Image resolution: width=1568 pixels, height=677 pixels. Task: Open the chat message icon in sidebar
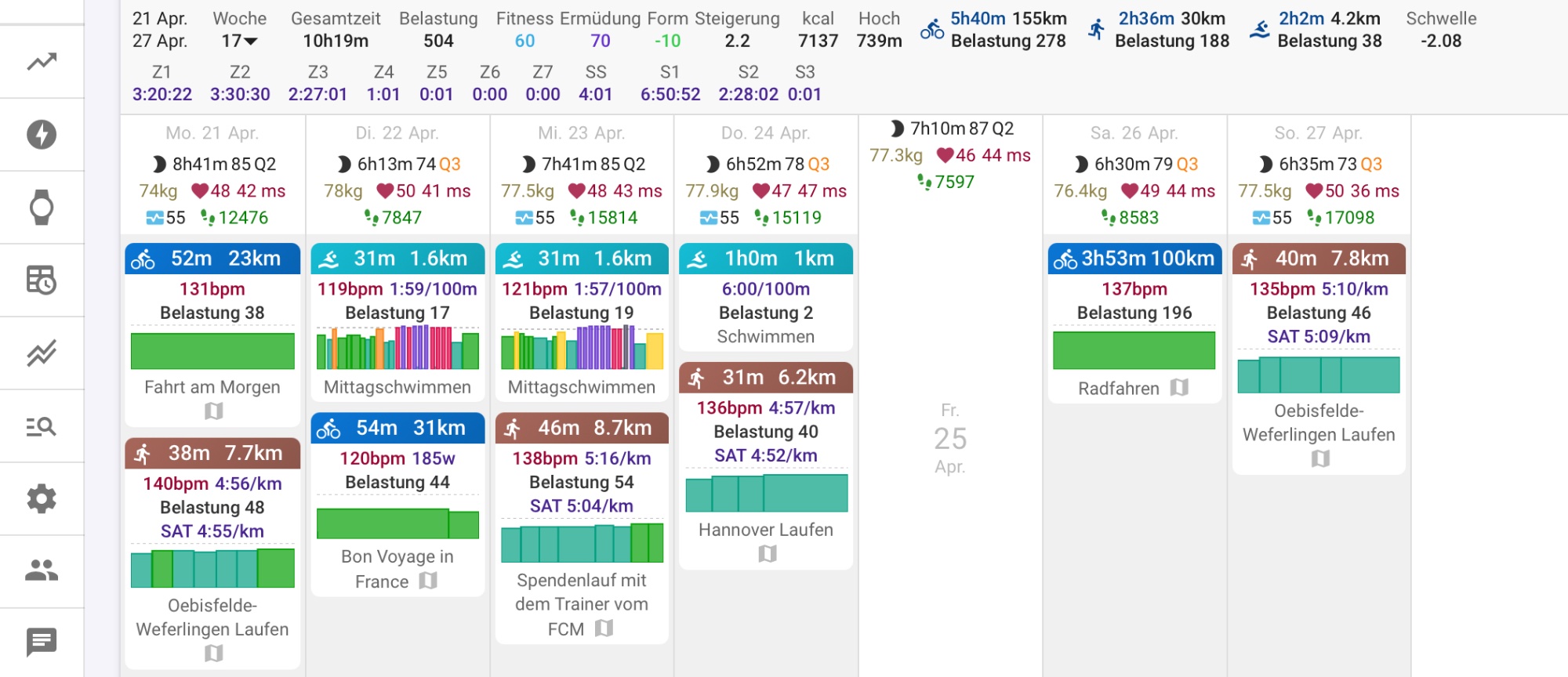click(42, 643)
